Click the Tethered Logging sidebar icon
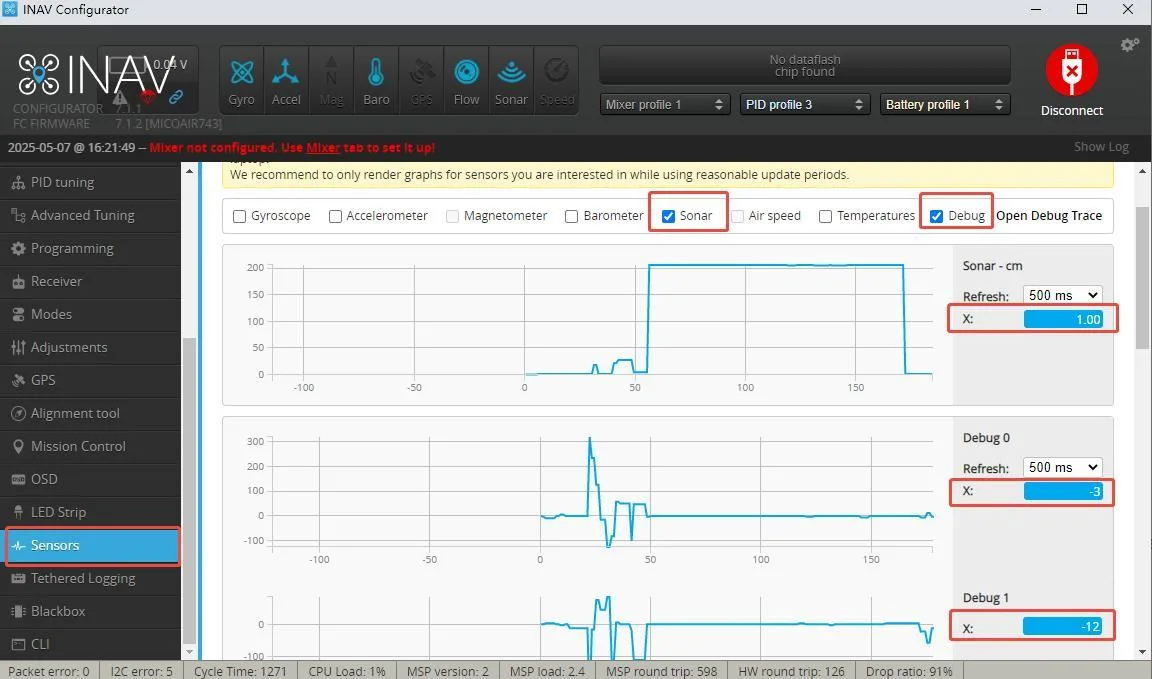The width and height of the screenshot is (1152, 679). pos(18,578)
